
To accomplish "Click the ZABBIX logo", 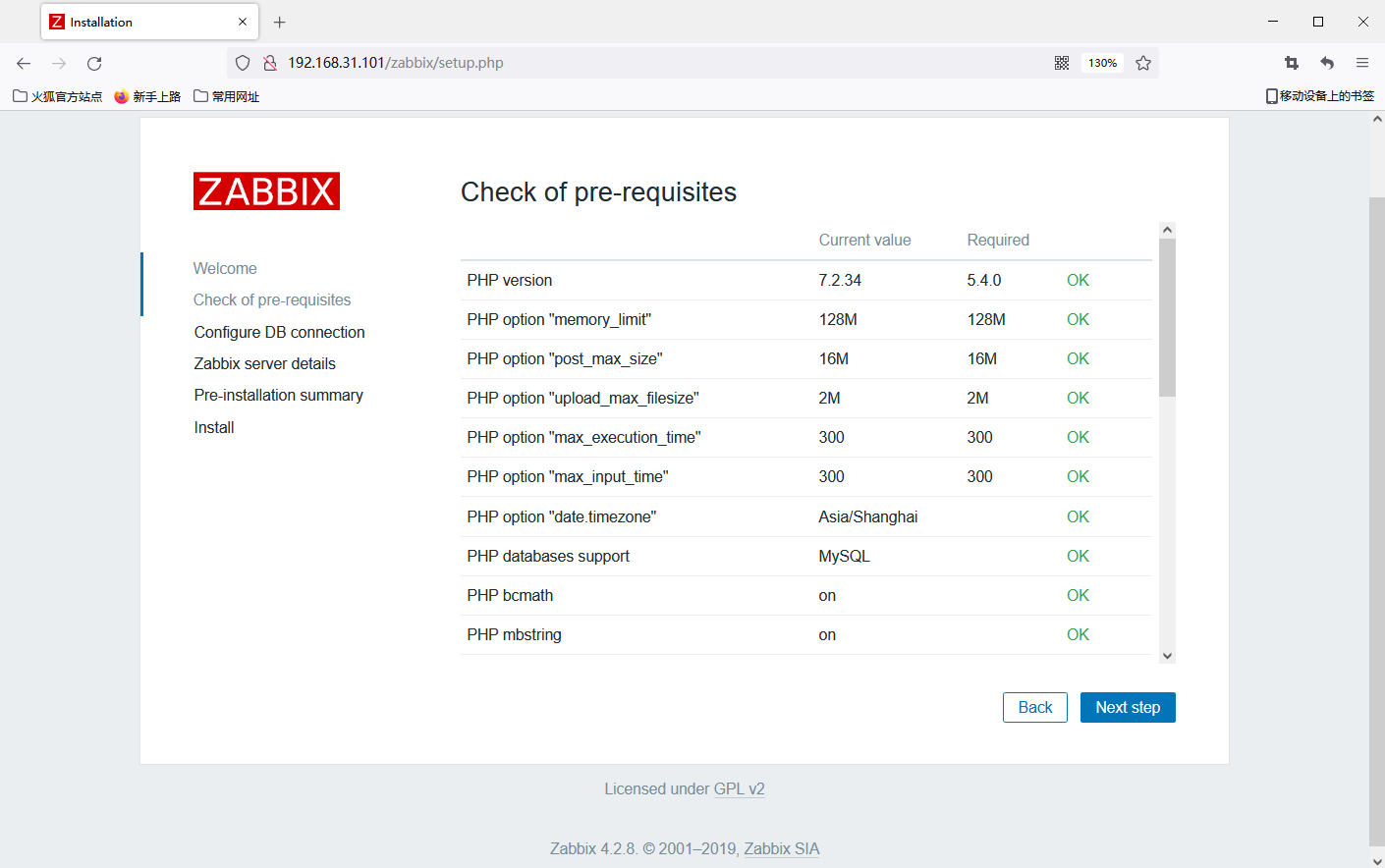I will tap(266, 190).
